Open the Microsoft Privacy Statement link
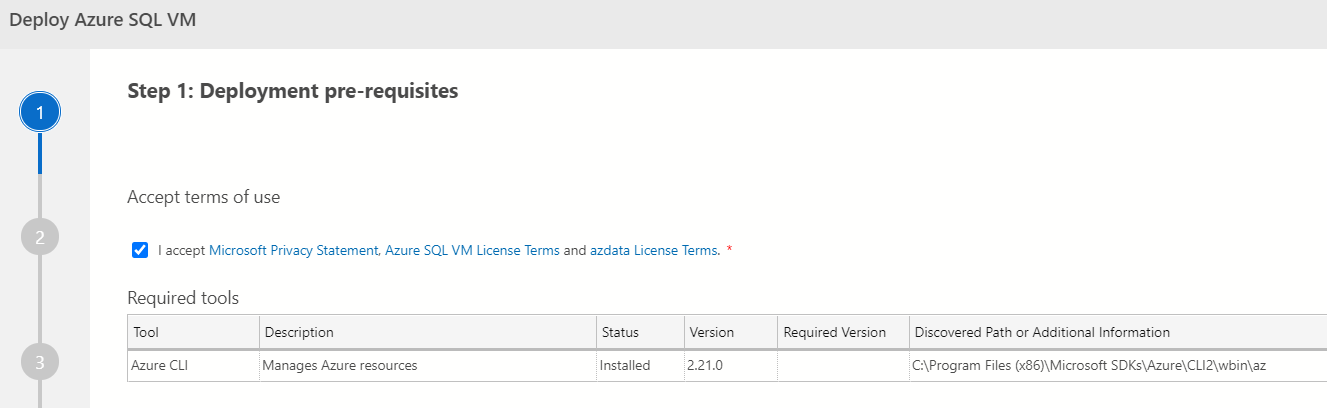Screen dimensions: 1327x408 [x=294, y=251]
